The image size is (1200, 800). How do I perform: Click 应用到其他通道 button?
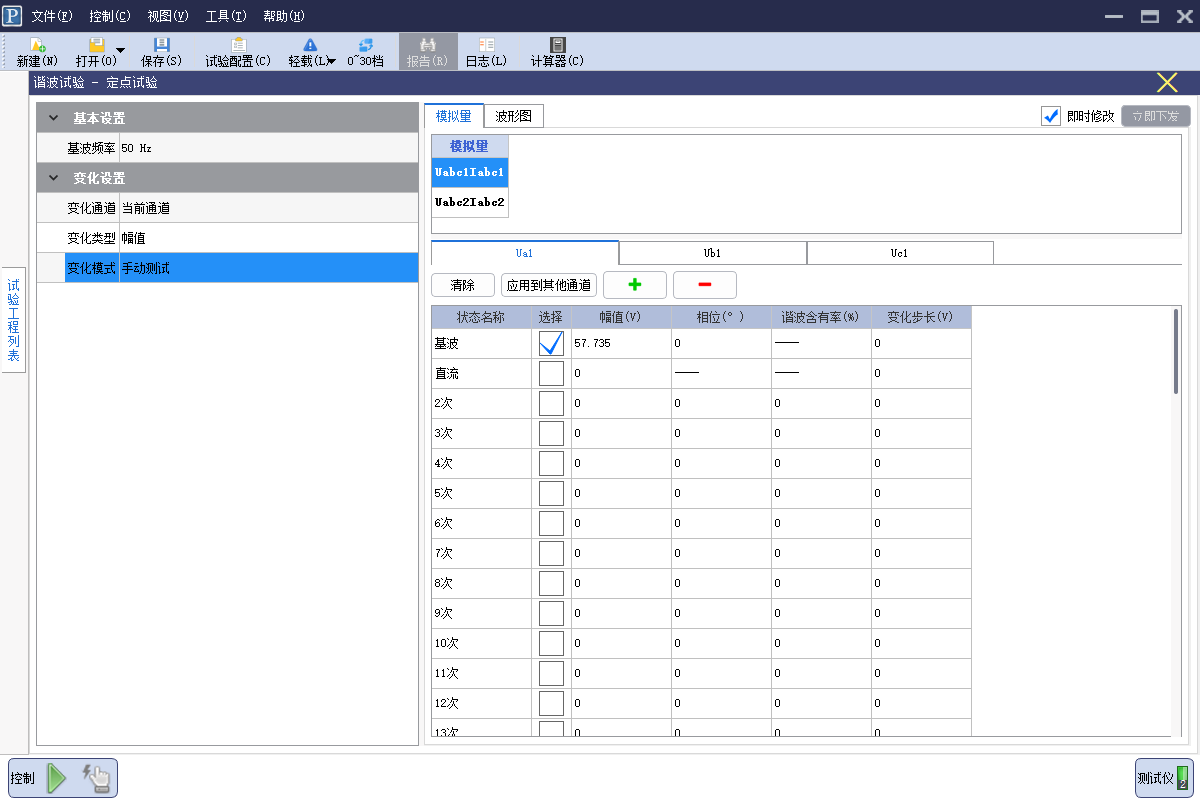549,285
